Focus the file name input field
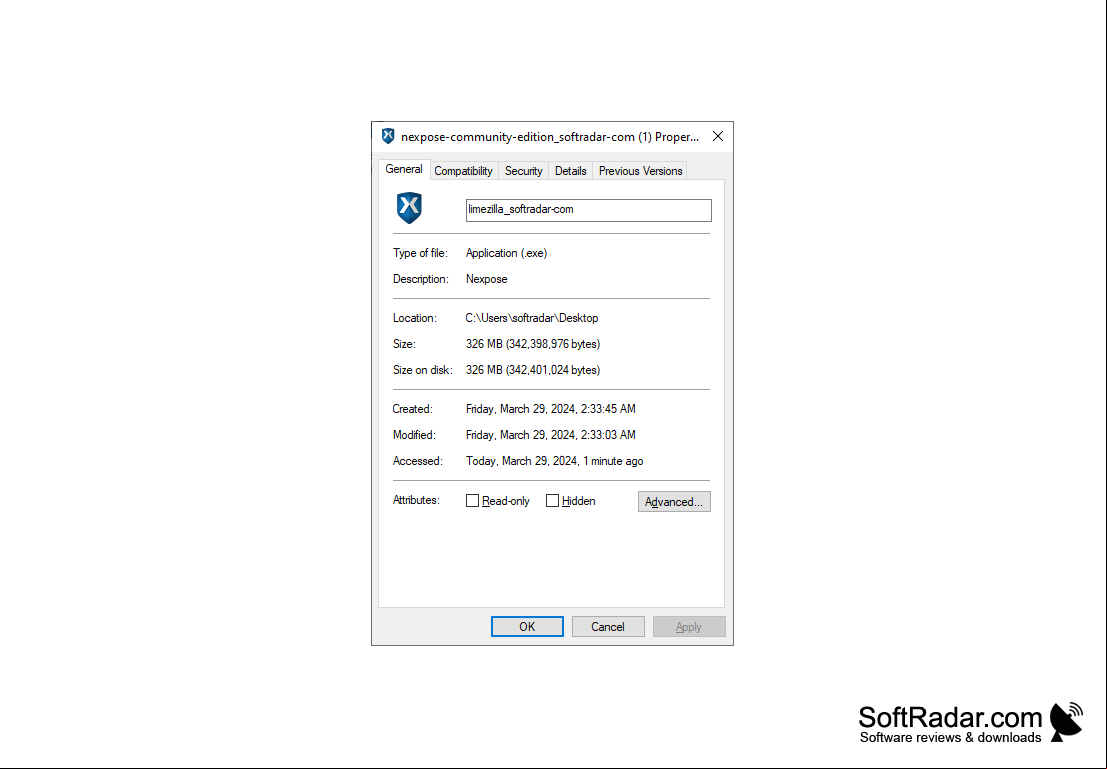Image resolution: width=1107 pixels, height=769 pixels. tap(589, 210)
